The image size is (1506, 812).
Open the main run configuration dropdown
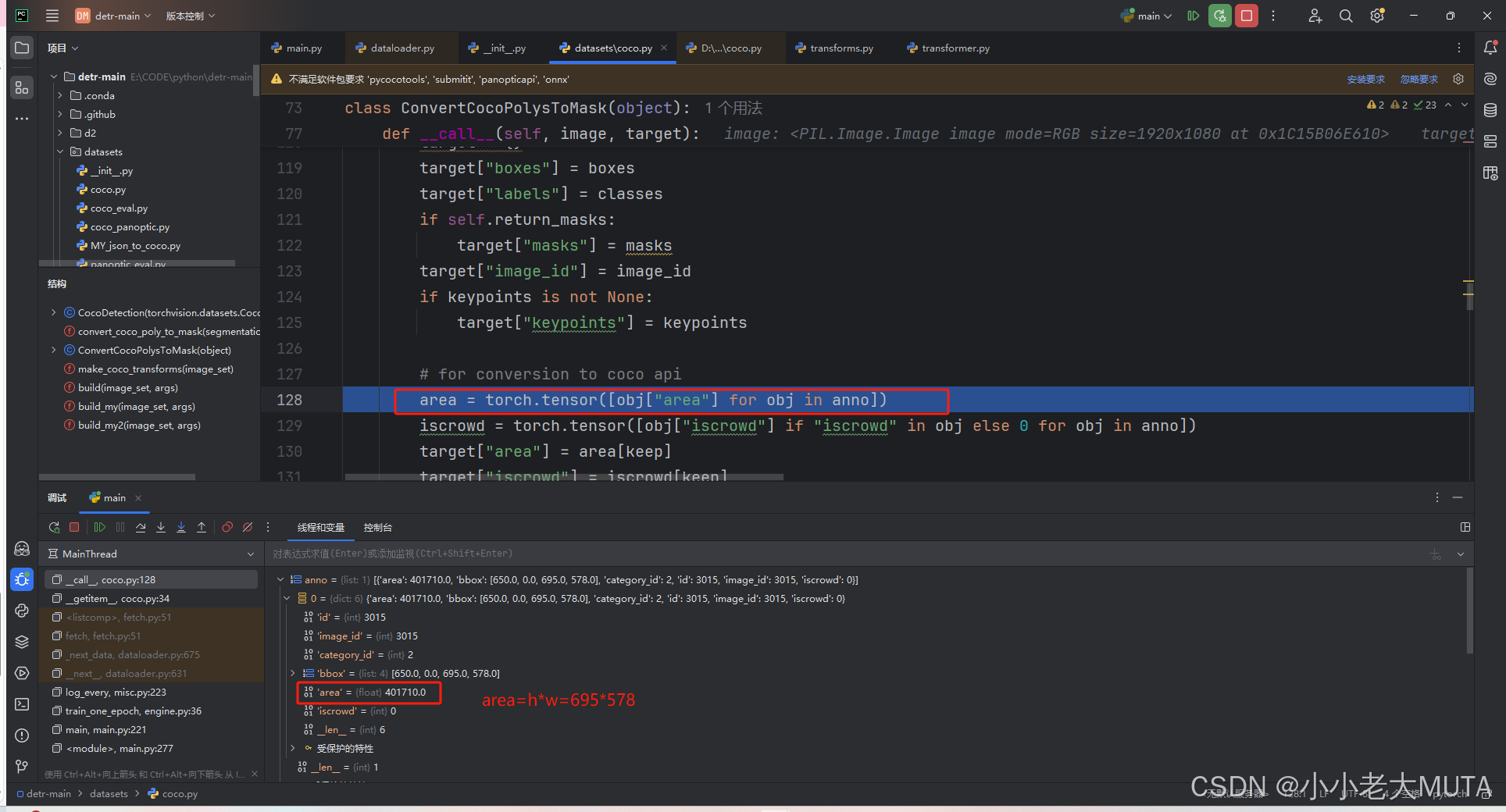pos(1146,16)
